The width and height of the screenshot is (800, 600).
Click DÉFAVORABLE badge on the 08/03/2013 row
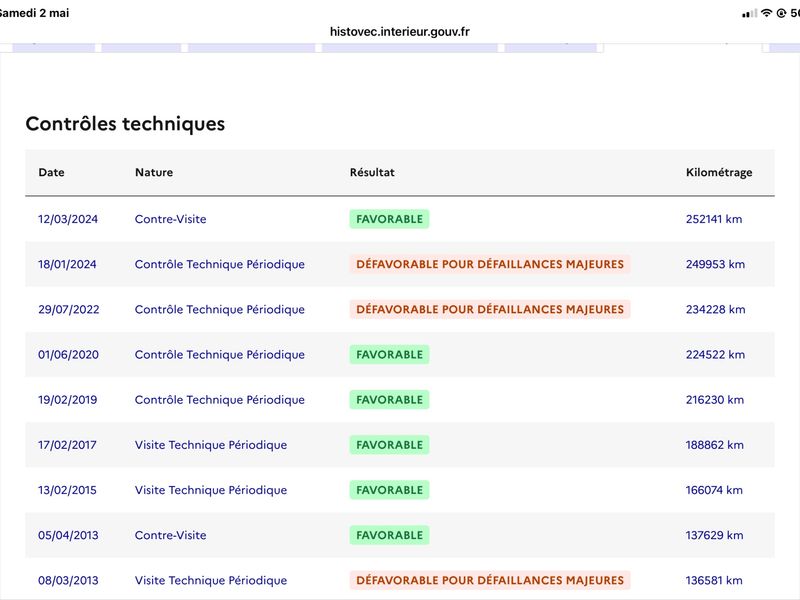click(x=490, y=581)
